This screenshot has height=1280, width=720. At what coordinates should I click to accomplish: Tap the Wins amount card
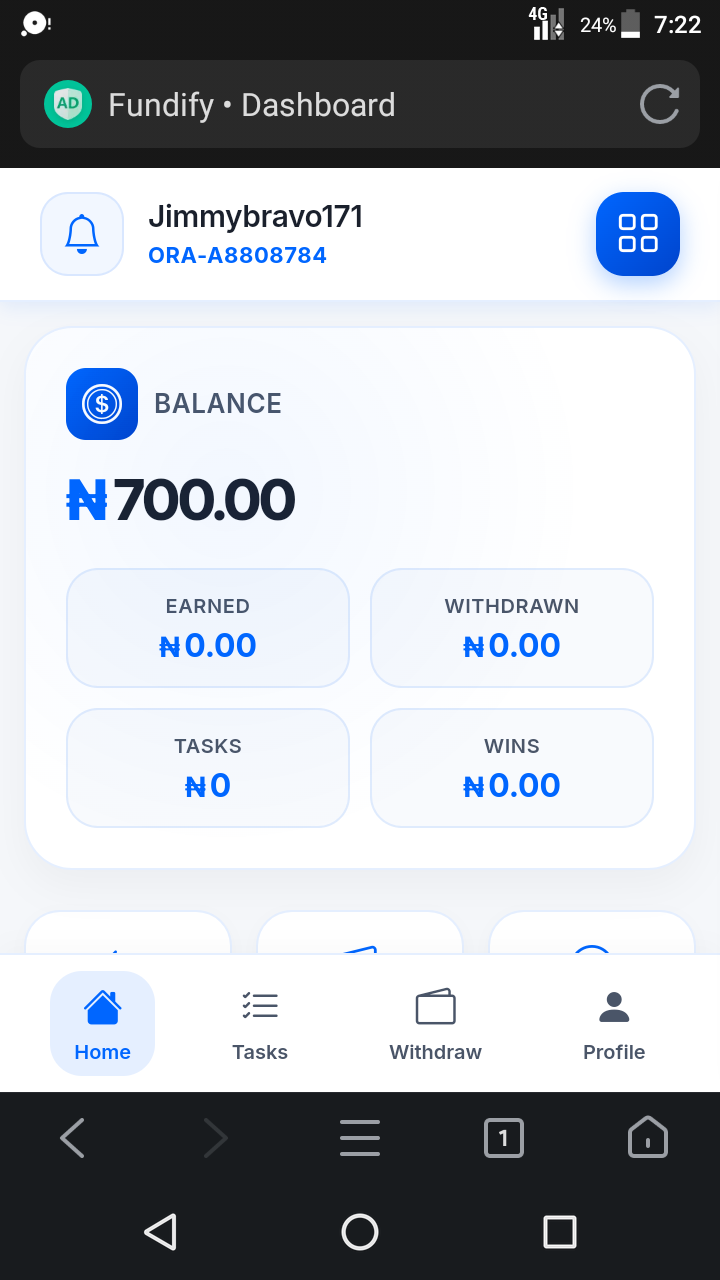512,768
